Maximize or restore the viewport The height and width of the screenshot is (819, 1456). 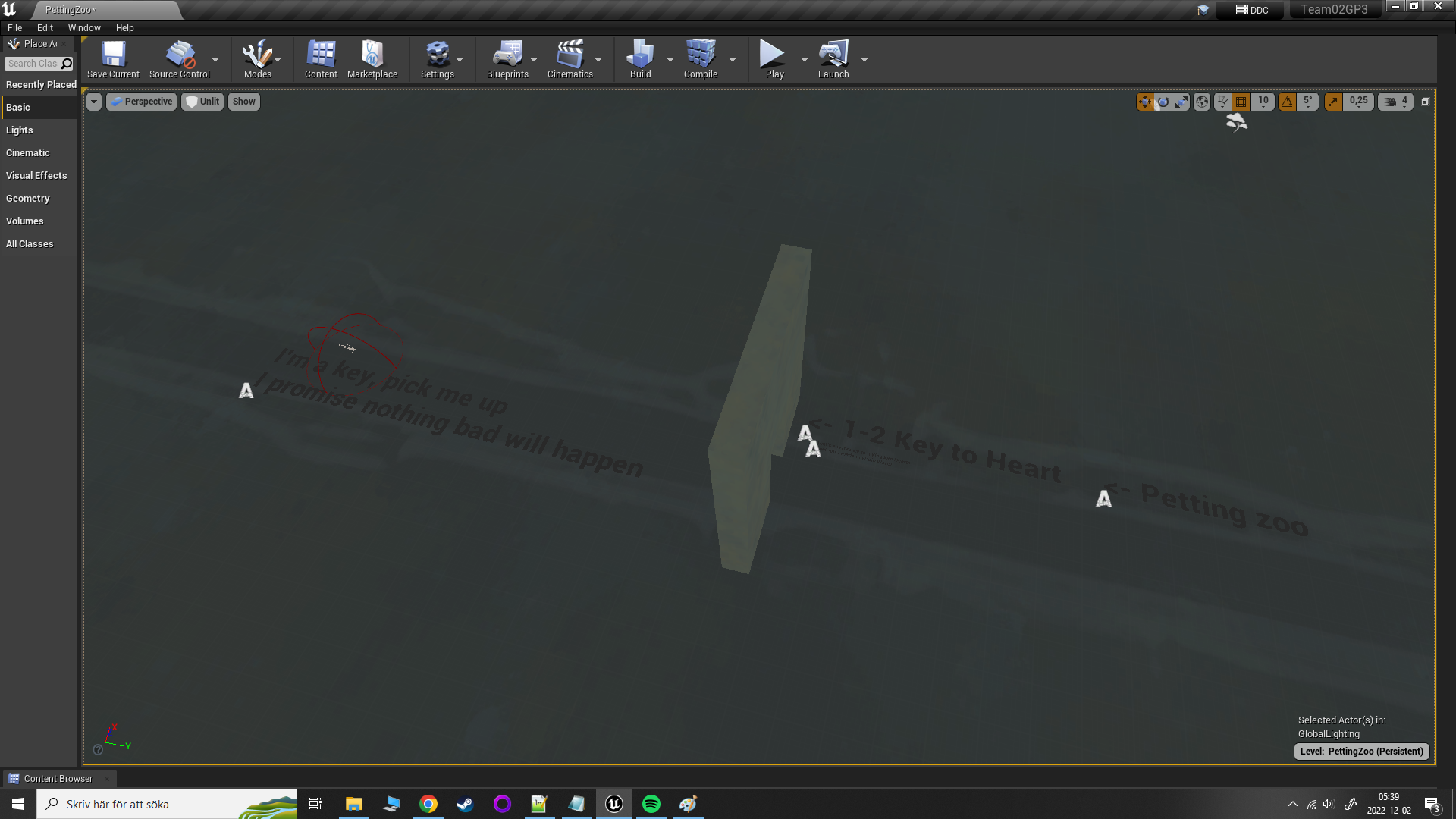coord(1426,102)
